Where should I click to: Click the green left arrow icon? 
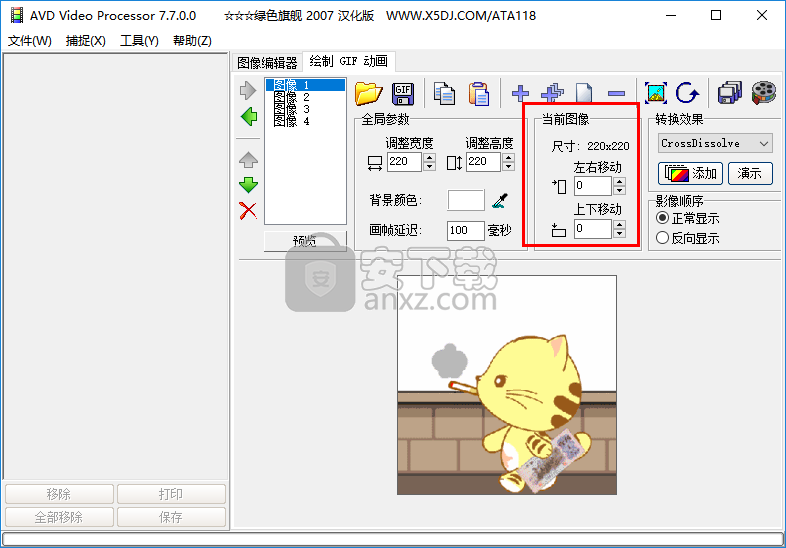[249, 117]
